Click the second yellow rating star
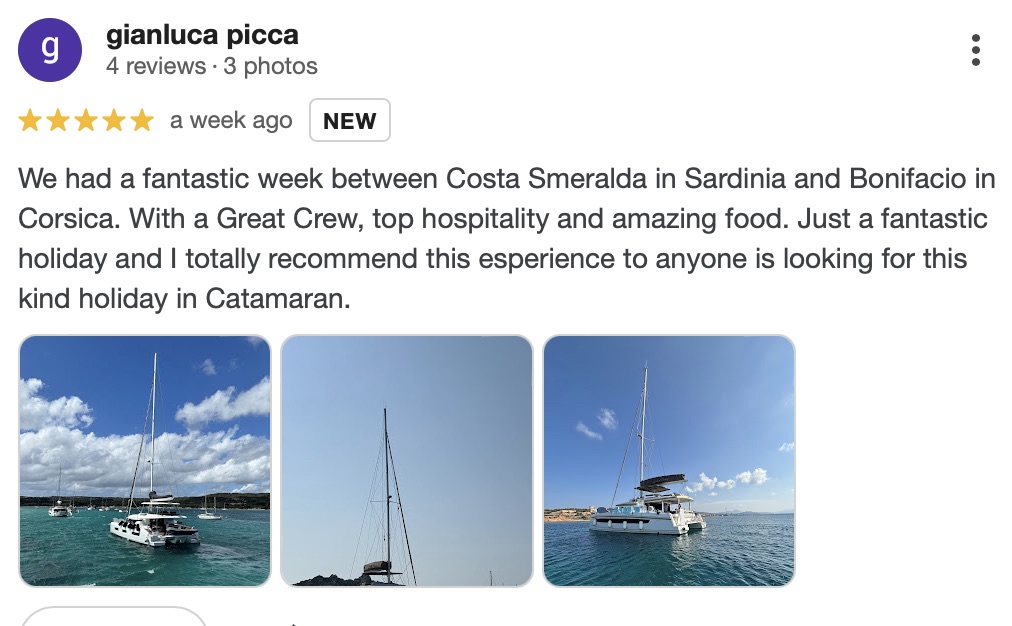 tap(58, 121)
